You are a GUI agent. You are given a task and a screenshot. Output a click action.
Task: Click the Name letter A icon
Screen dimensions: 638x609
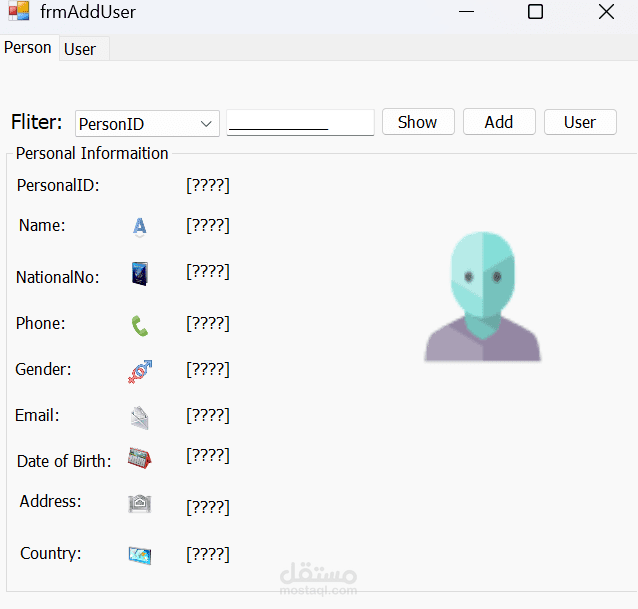[x=140, y=227]
